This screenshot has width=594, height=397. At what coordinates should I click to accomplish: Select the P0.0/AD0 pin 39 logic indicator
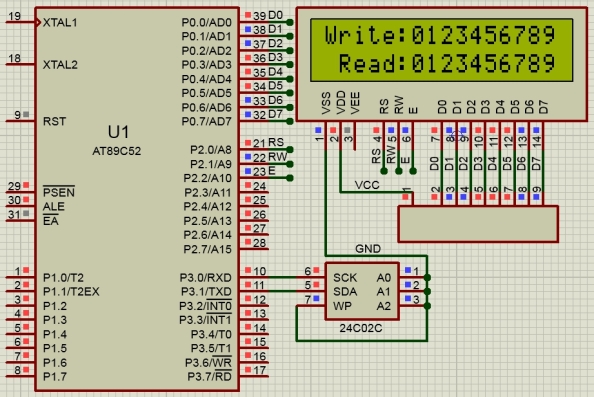(x=248, y=15)
